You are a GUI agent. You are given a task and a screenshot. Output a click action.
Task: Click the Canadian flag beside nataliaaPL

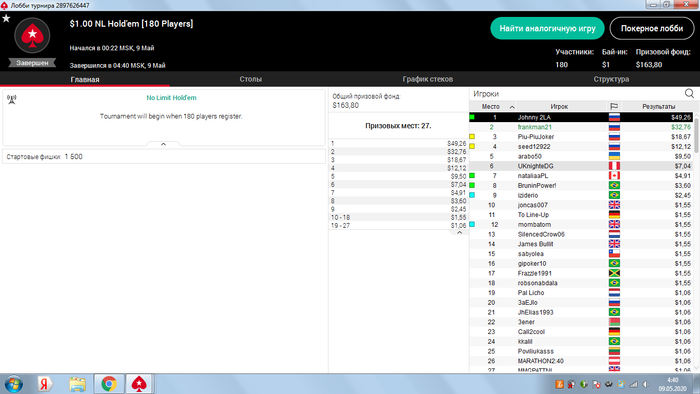pyautogui.click(x=614, y=176)
